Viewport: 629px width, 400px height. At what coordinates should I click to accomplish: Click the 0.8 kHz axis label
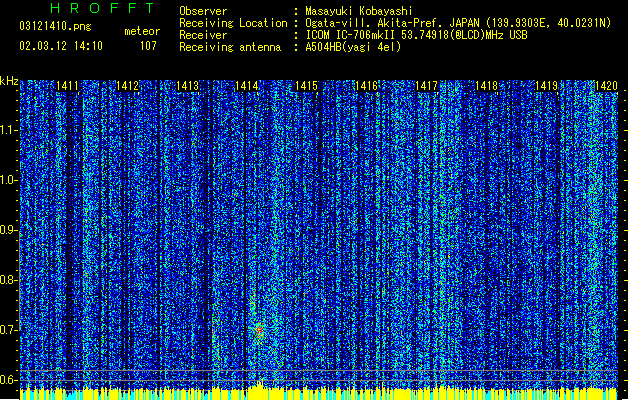(x=8, y=280)
